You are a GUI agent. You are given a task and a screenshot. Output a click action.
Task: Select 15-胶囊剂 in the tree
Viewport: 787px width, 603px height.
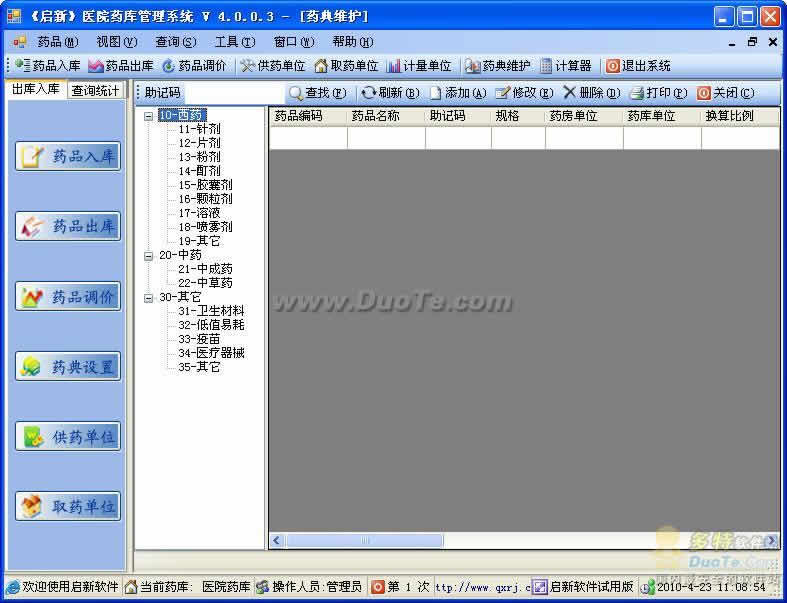(x=205, y=185)
